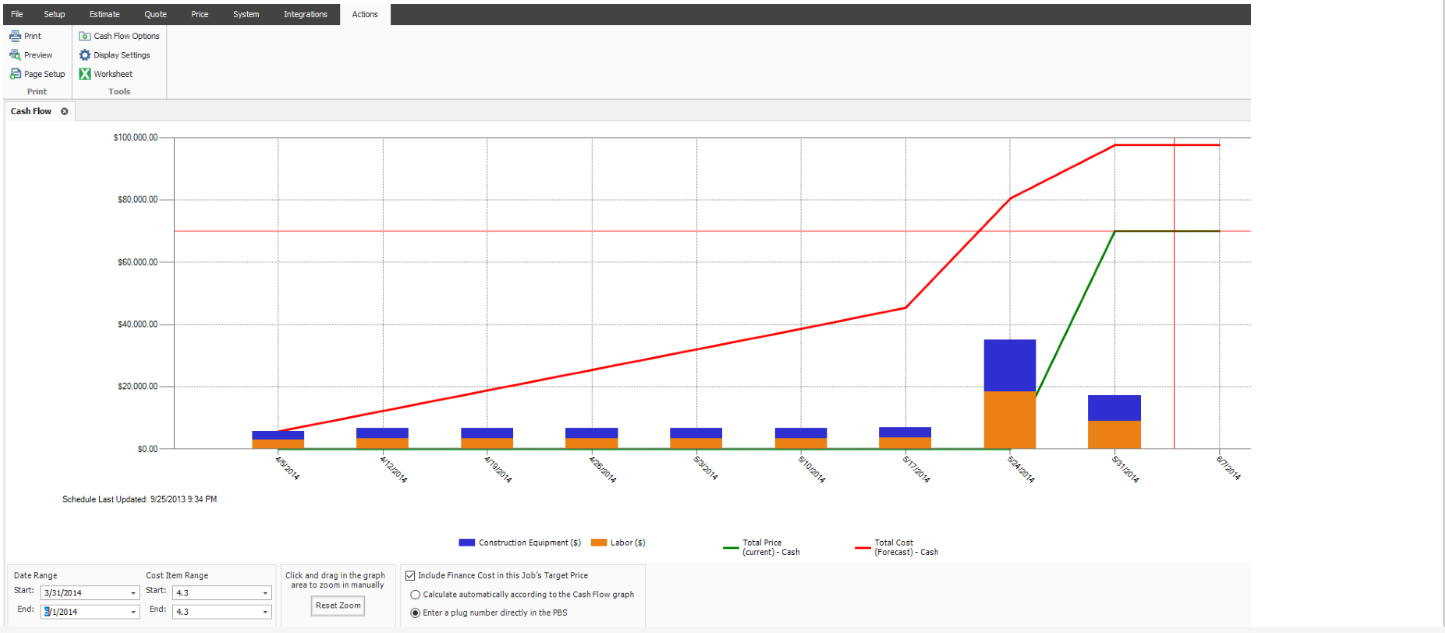Select Enter a plug number radio option
Screen dimensions: 1445x633
click(415, 613)
